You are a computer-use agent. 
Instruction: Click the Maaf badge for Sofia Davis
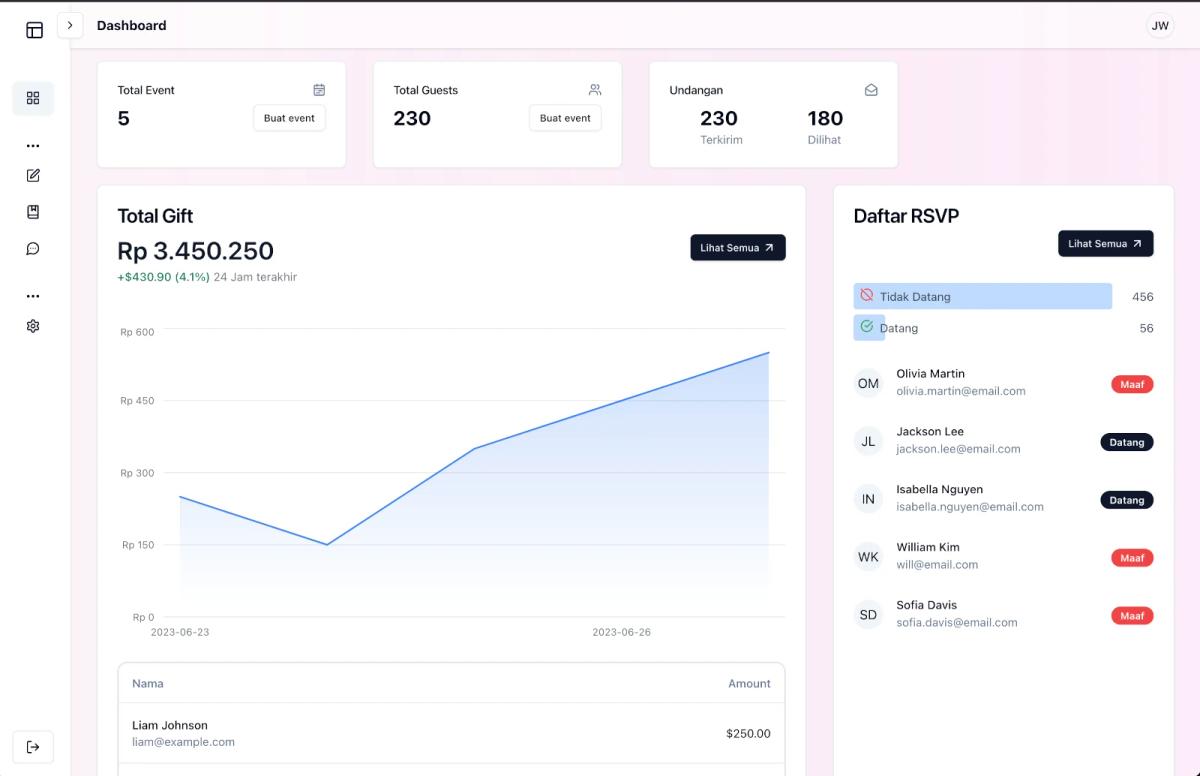click(x=1132, y=616)
